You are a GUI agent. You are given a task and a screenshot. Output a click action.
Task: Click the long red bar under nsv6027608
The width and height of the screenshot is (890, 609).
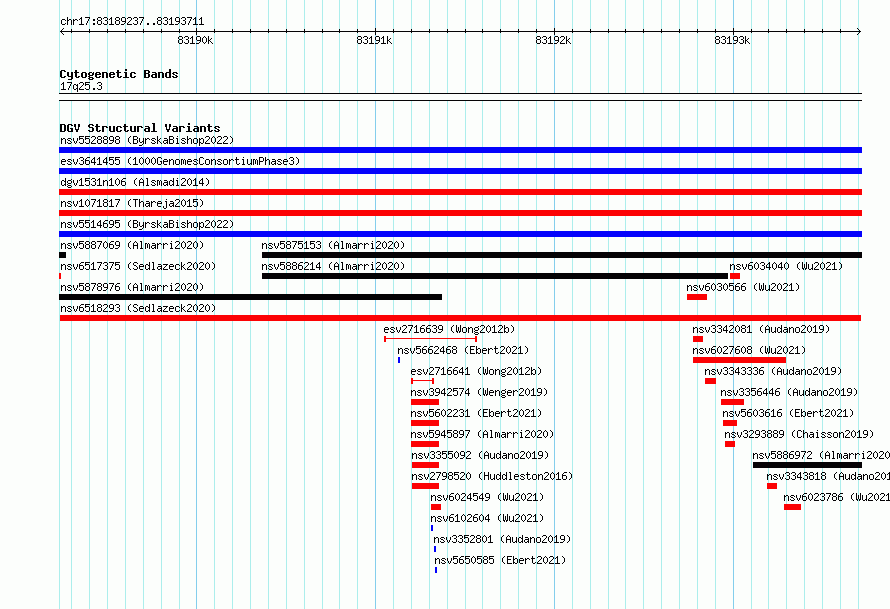[x=740, y=360]
